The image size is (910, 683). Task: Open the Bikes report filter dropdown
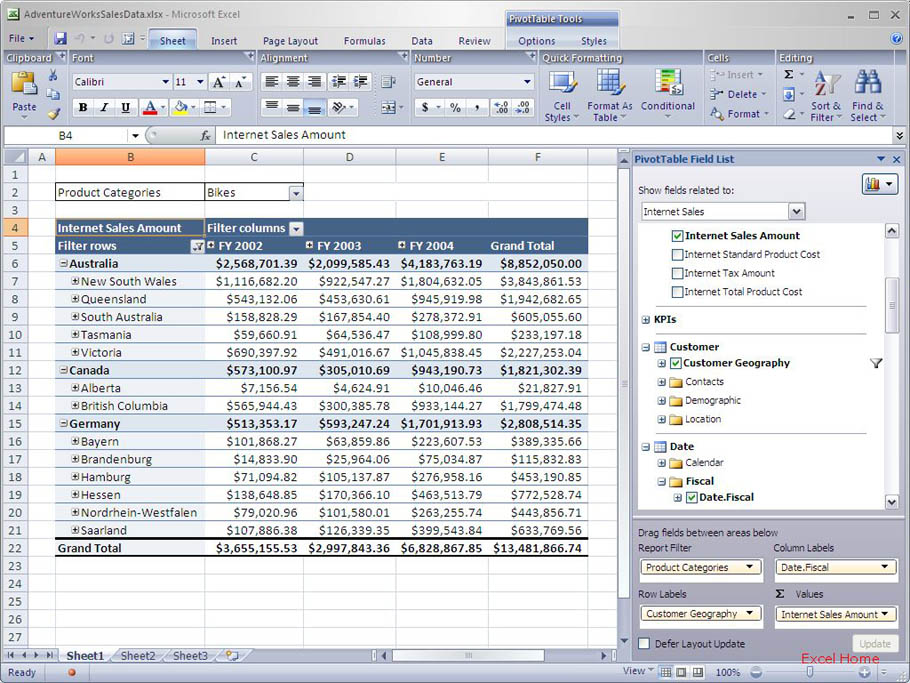(296, 193)
